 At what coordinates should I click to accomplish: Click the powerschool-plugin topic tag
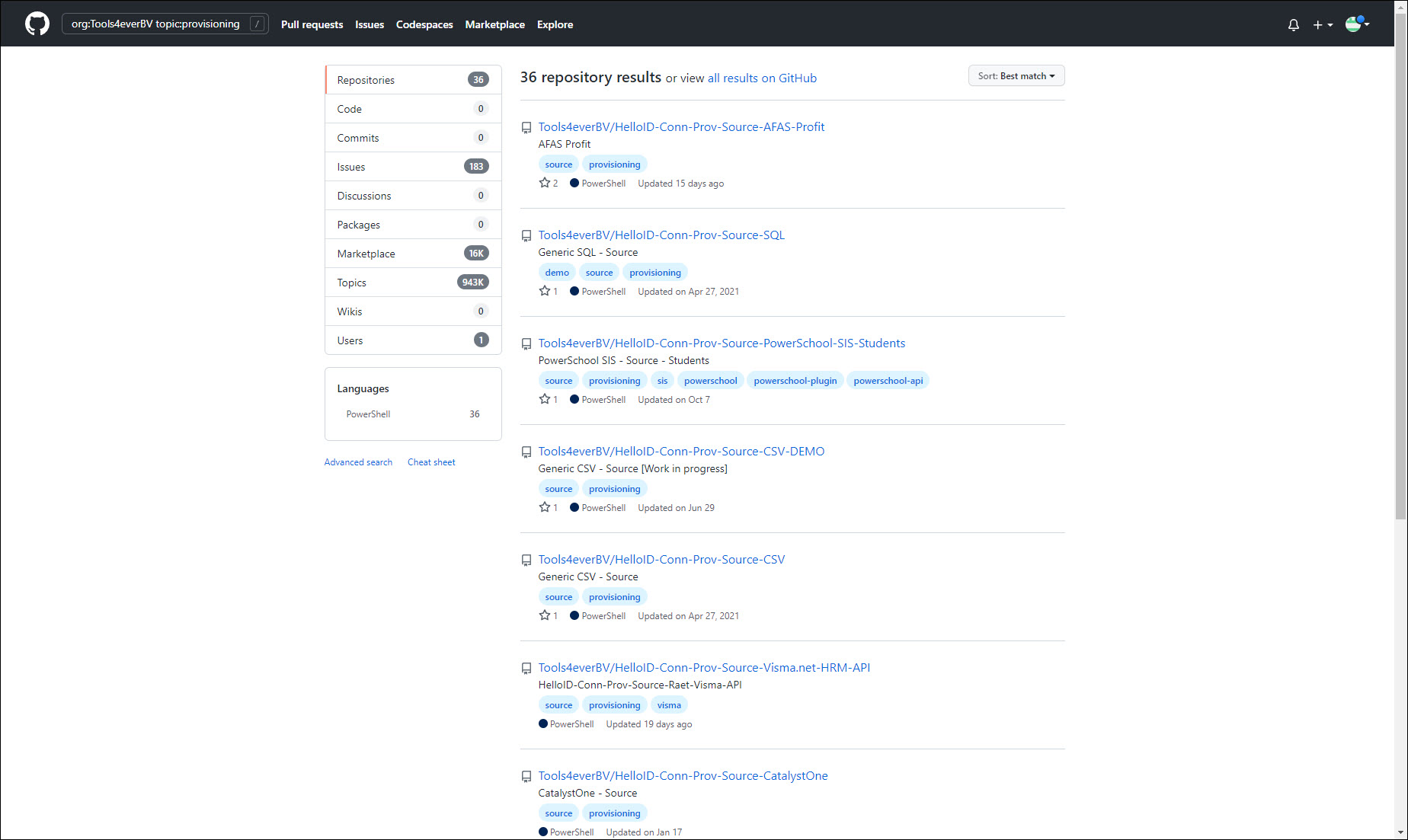click(795, 381)
